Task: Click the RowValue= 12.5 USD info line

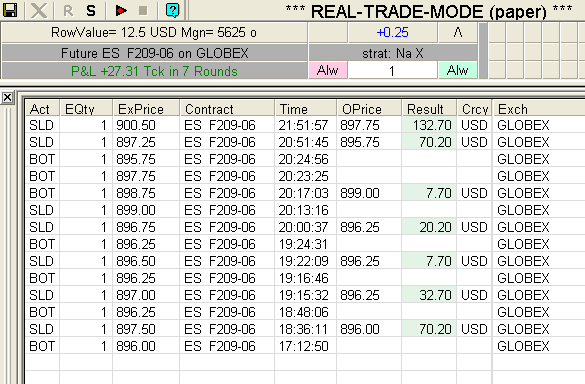Action: [154, 32]
